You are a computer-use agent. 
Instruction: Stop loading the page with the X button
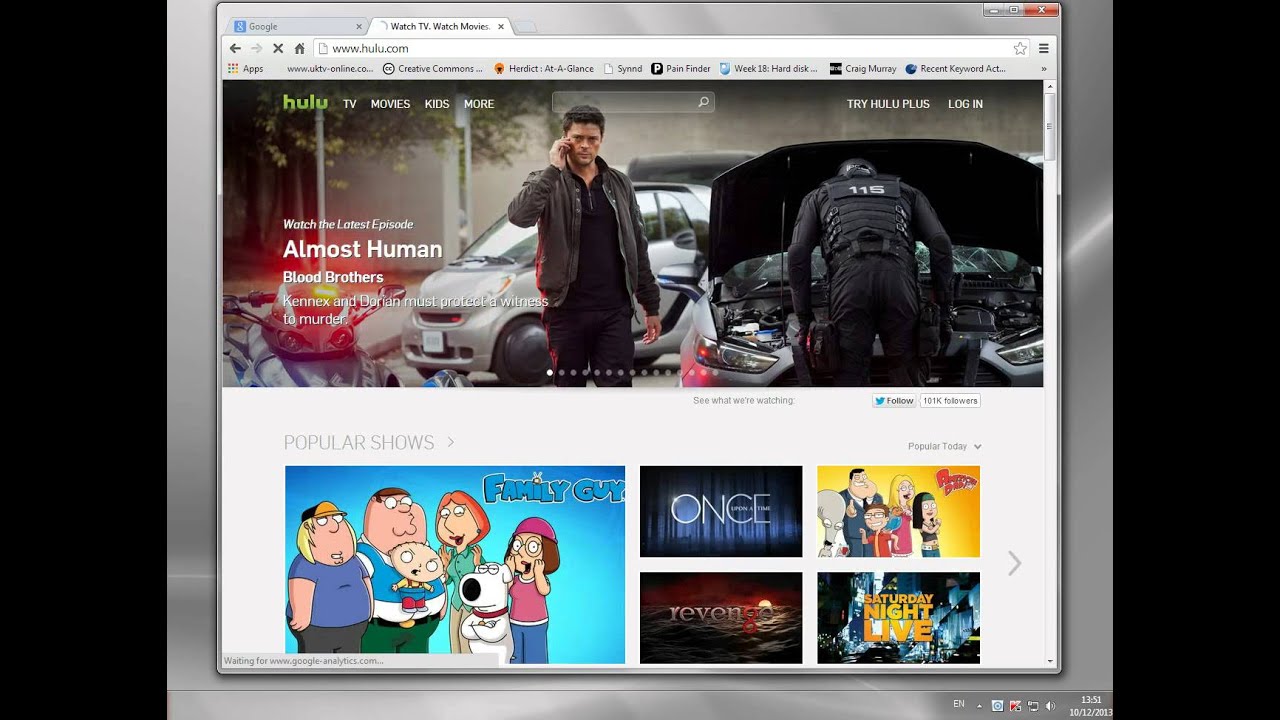click(278, 48)
